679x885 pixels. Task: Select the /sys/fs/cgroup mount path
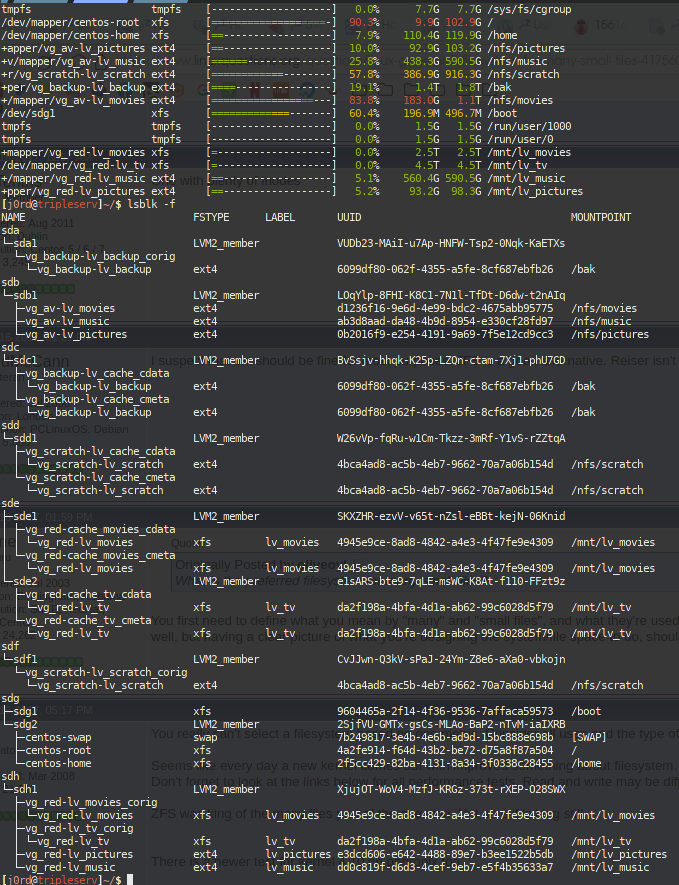529,10
